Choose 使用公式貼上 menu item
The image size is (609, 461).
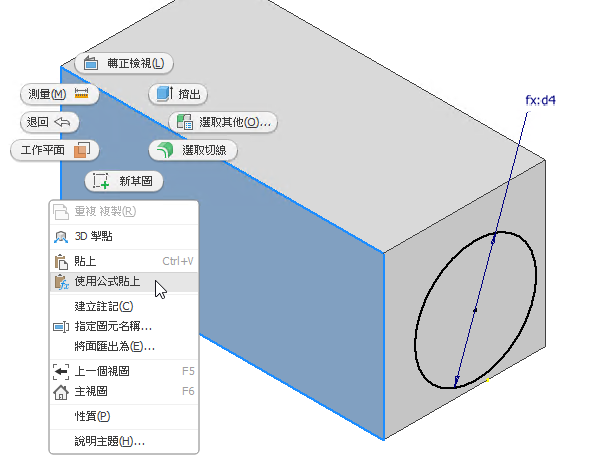tap(124, 282)
